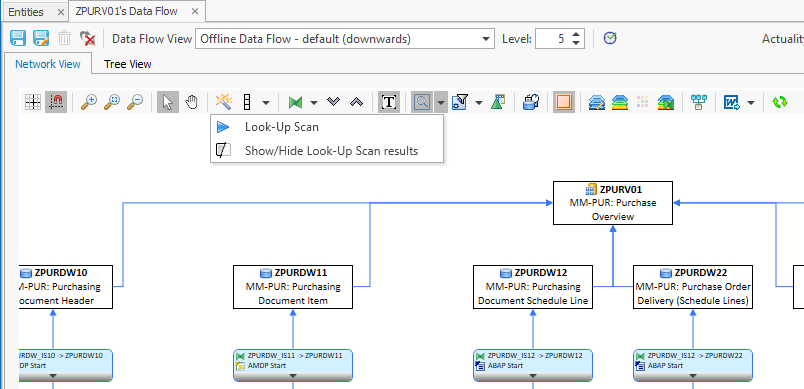804x389 pixels.
Task: Toggle the magnet snap icon
Action: click(55, 103)
